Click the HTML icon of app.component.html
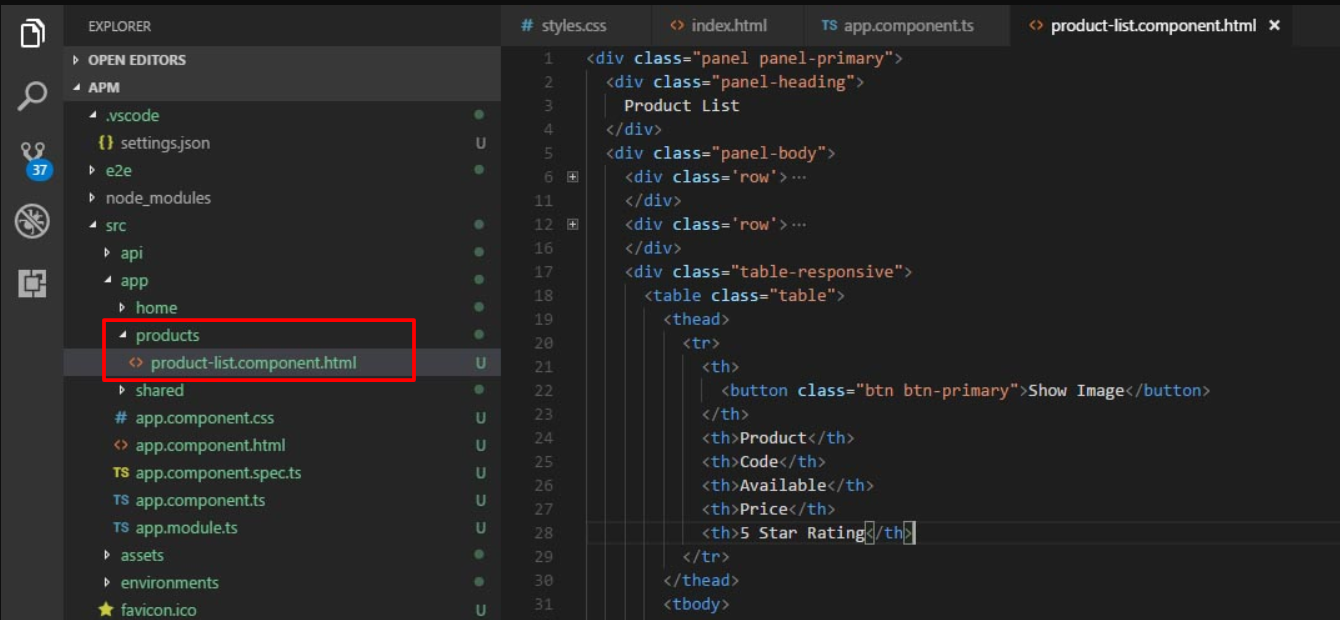 click(x=121, y=445)
